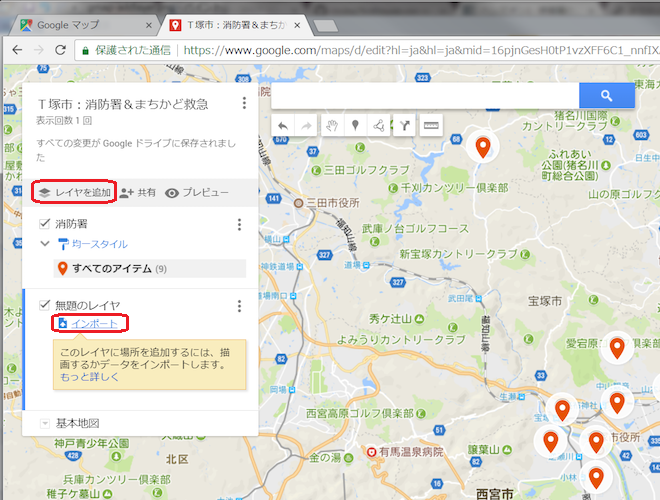Click the orange marker above 千刈カンツリー倶楽部

[483, 147]
